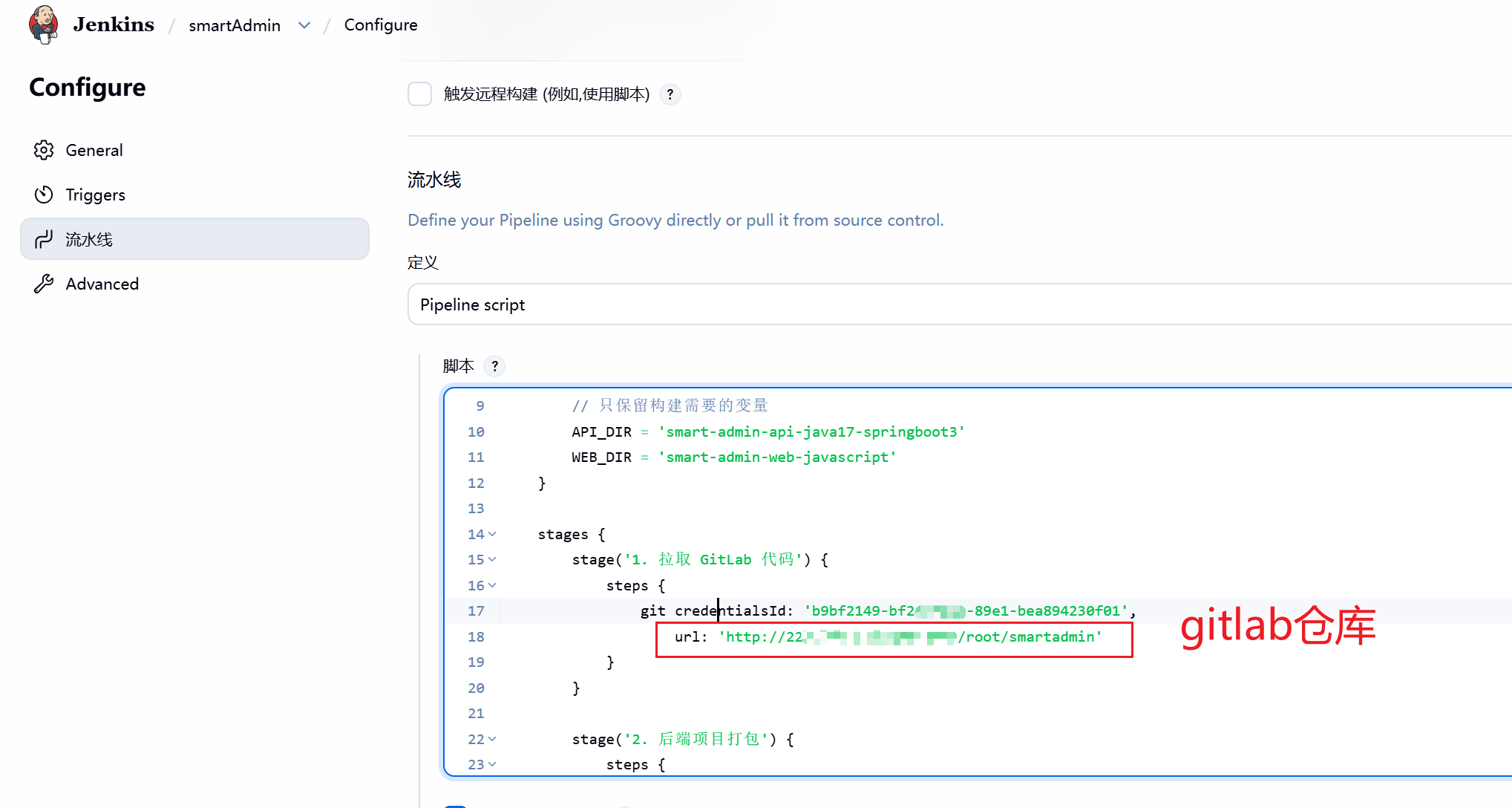Click the Jenkins butler logo
The height and width of the screenshot is (808, 1512).
(43, 25)
